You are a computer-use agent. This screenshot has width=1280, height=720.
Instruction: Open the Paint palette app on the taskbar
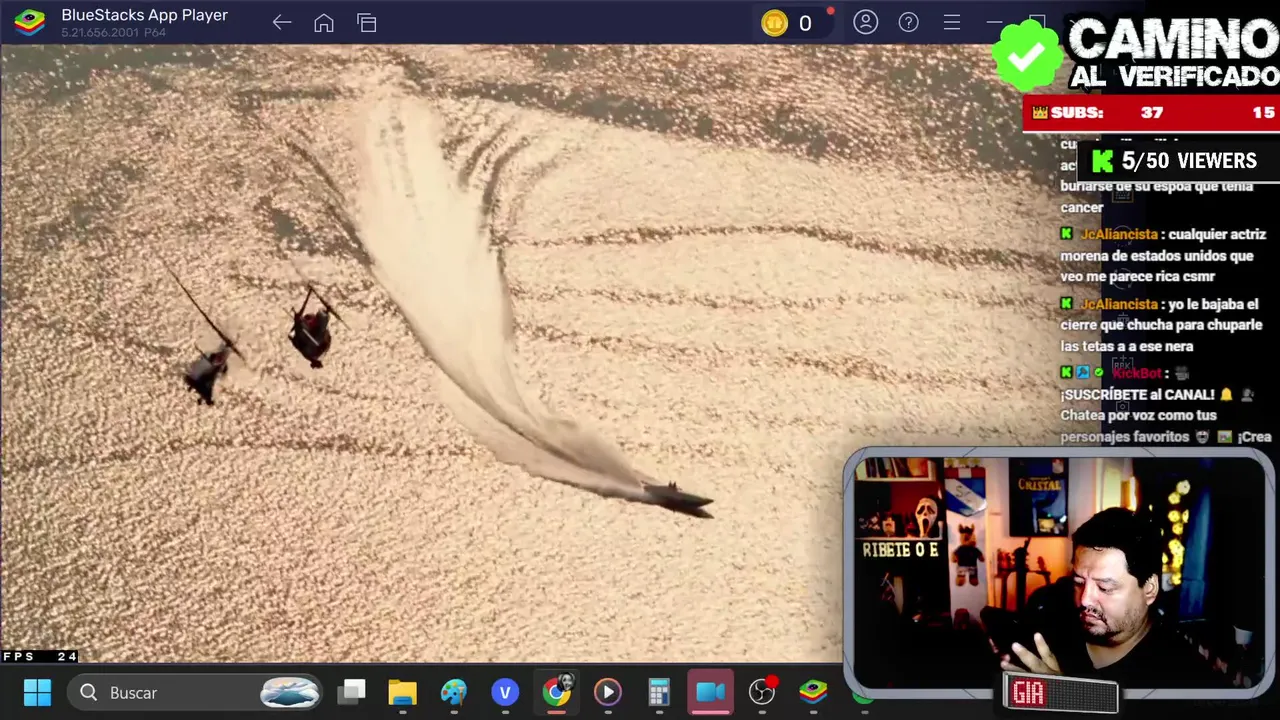pos(454,692)
